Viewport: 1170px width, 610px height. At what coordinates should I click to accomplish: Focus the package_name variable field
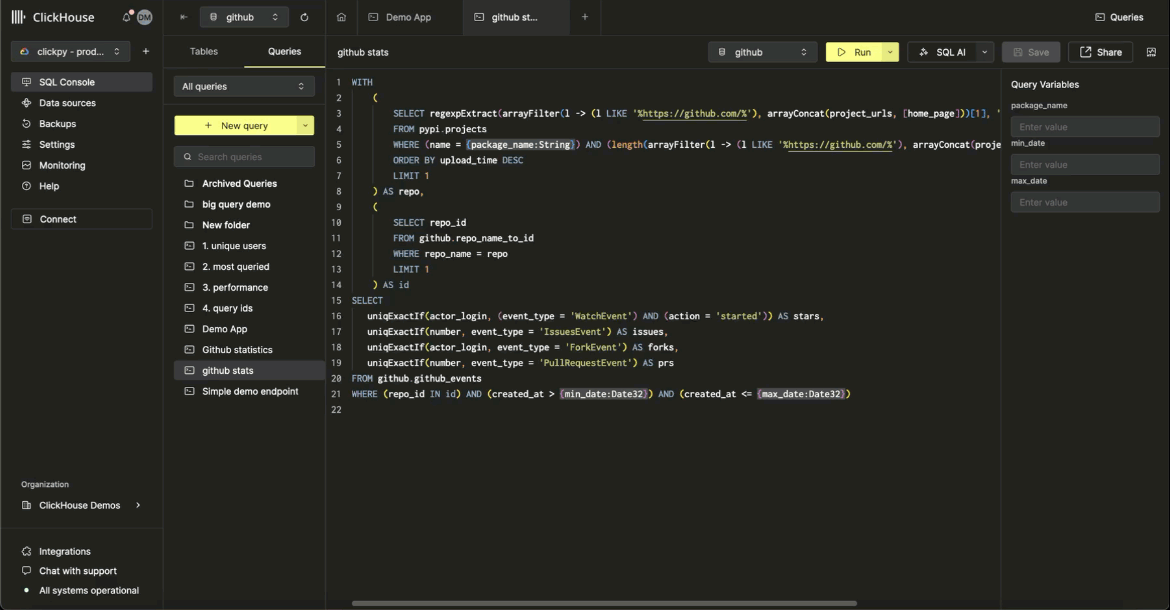[1085, 127]
